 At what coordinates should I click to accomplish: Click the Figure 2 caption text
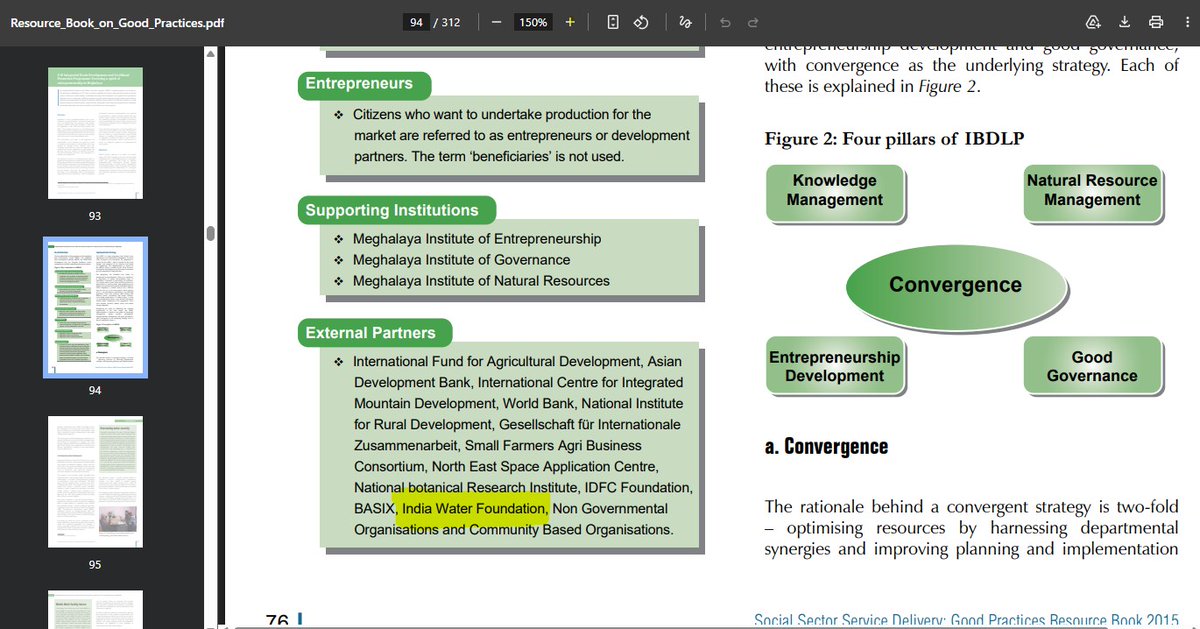coord(895,139)
